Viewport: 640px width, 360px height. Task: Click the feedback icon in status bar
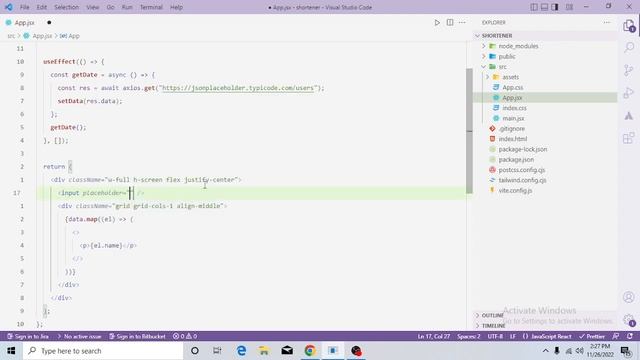pos(616,336)
